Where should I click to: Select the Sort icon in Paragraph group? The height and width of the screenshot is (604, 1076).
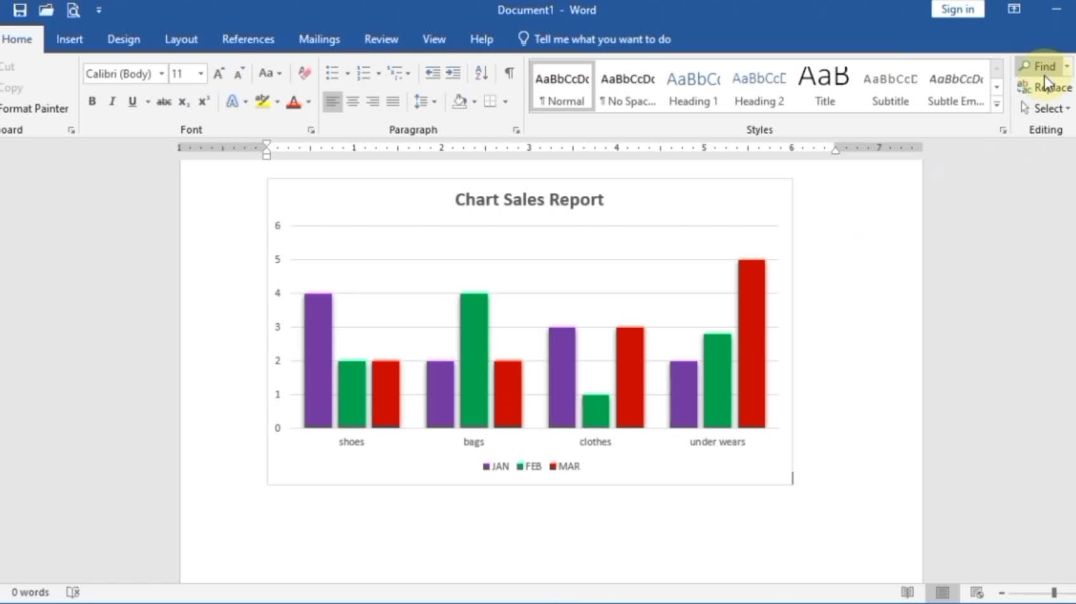click(482, 73)
